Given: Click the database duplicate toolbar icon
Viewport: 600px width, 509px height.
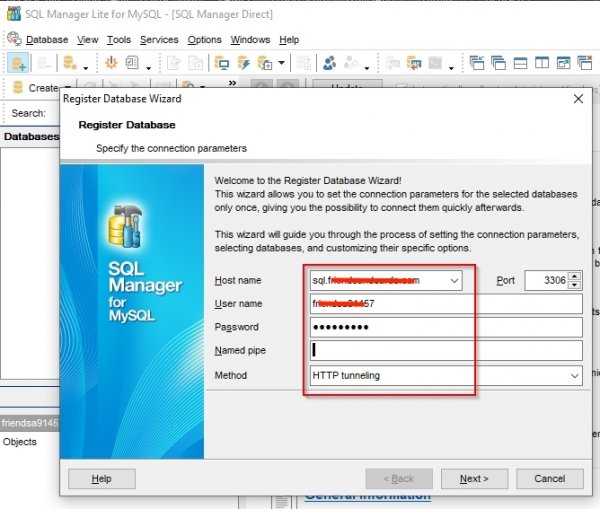Looking at the screenshot, I should pyautogui.click(x=265, y=63).
